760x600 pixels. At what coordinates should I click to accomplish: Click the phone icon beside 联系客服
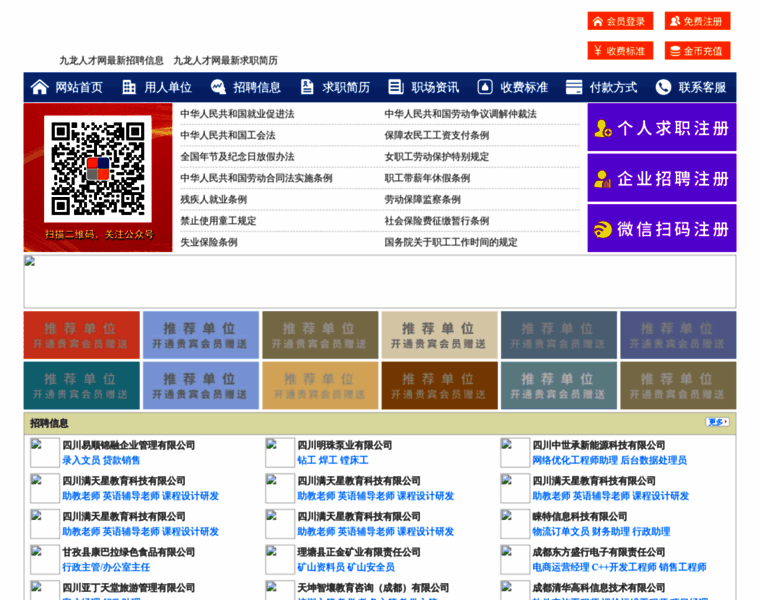[663, 87]
